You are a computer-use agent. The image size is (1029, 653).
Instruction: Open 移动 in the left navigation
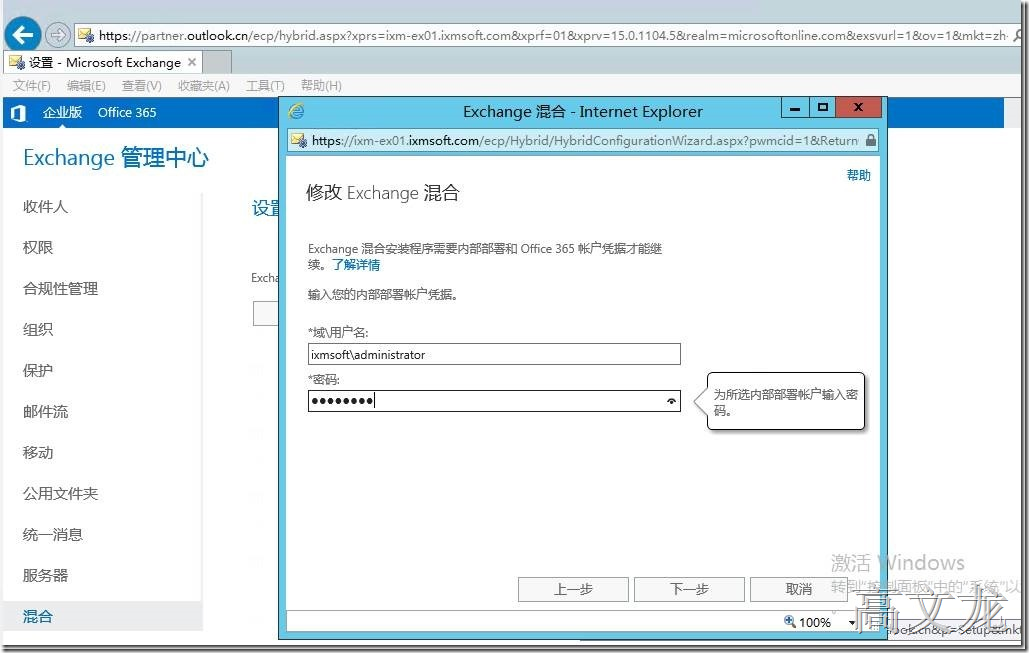point(37,453)
